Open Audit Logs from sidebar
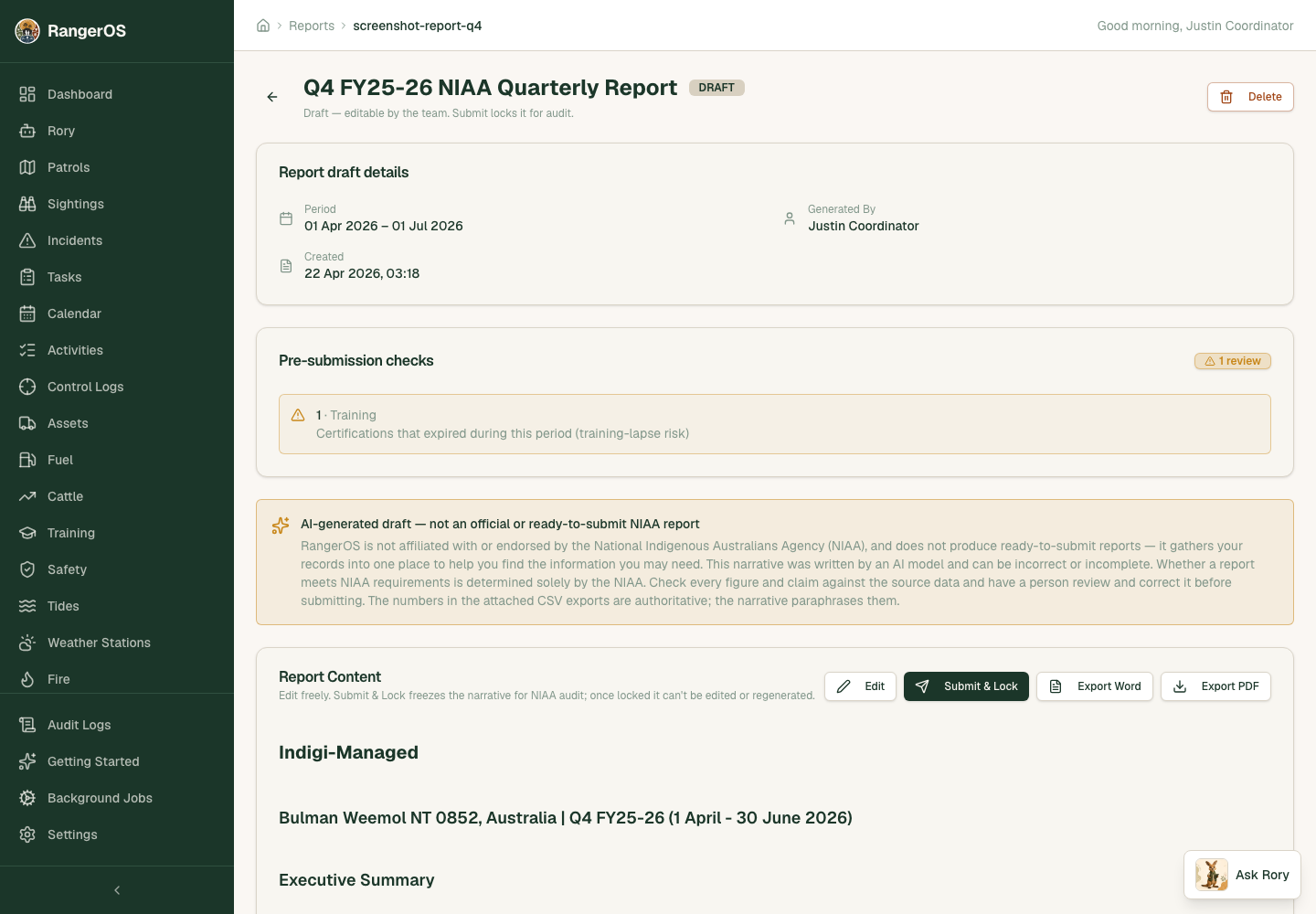Viewport: 1316px width, 914px height. [x=117, y=725]
